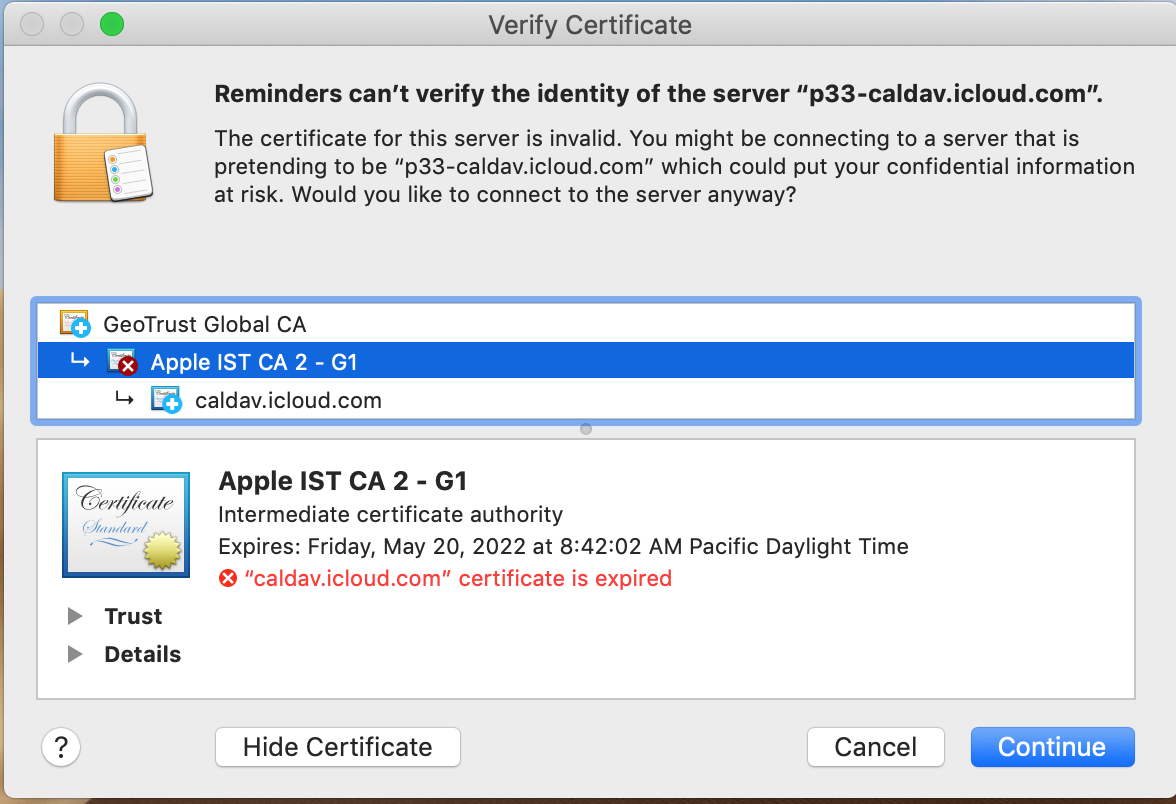
Task: Click the split-view divider handle dot
Action: tap(586, 429)
